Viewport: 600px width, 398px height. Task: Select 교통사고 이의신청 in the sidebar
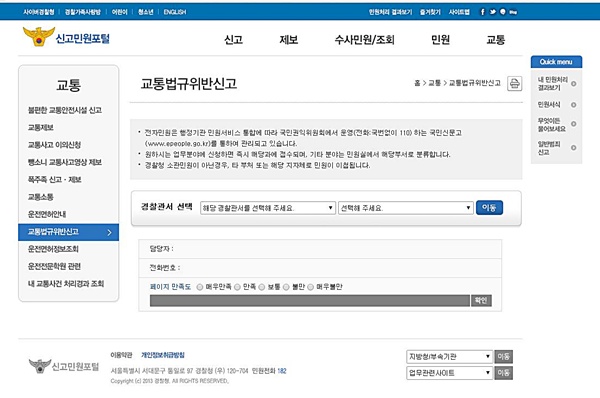54,145
